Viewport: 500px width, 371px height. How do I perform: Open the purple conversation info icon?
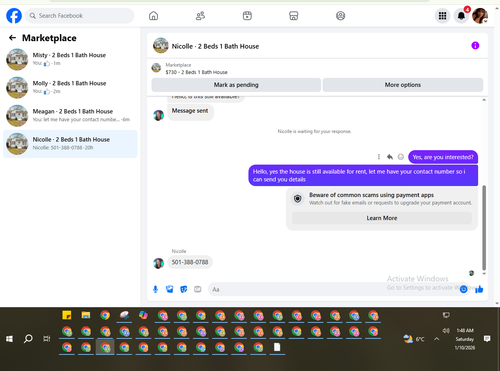[475, 45]
